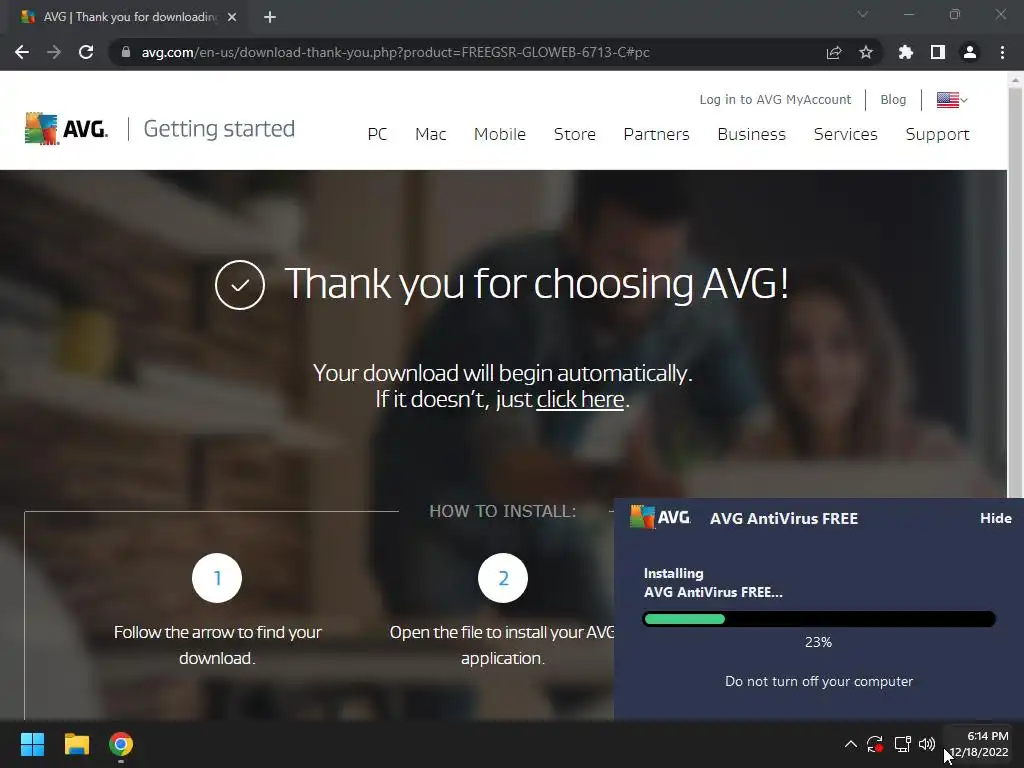Open the Chrome extensions puzzle icon
The image size is (1024, 768).
pyautogui.click(x=905, y=52)
